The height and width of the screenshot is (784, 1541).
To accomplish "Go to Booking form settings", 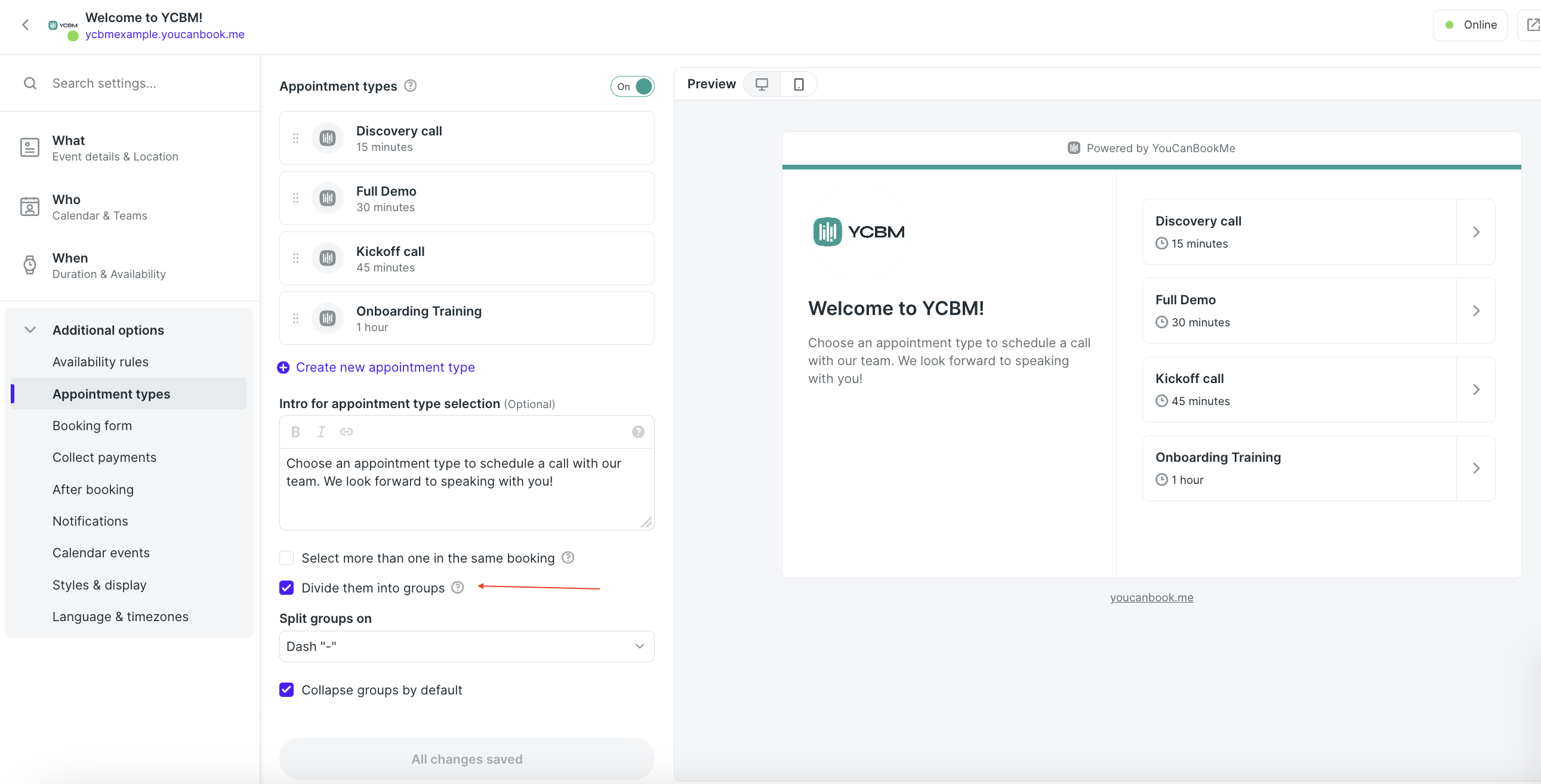I will pos(92,425).
